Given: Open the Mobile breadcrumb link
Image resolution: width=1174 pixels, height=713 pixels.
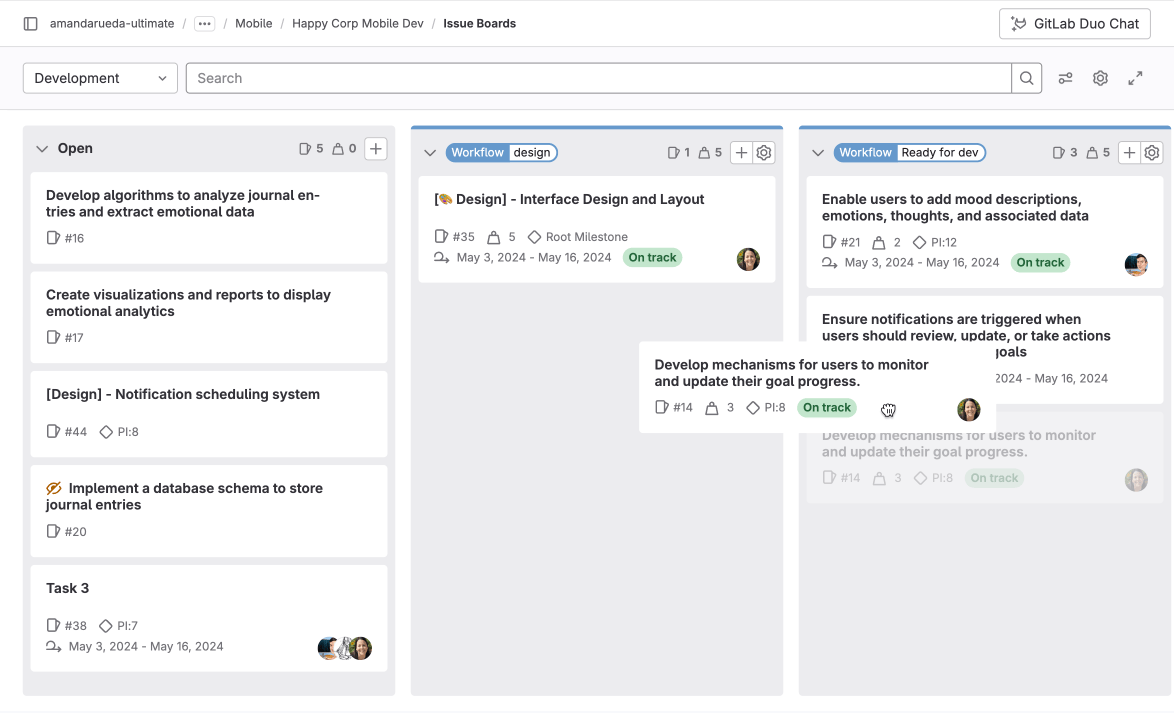Looking at the screenshot, I should (x=253, y=23).
